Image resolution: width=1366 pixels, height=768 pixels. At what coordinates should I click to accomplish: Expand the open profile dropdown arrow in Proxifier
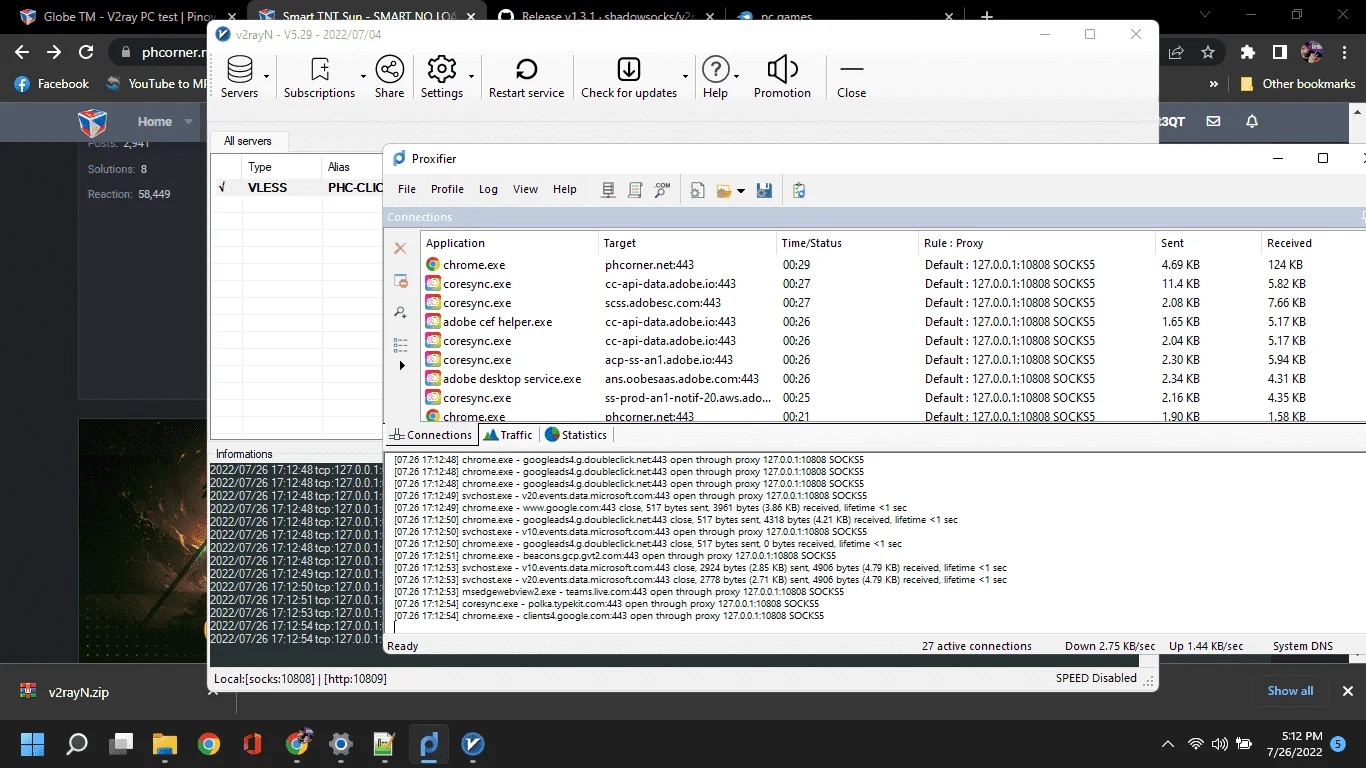coord(741,190)
